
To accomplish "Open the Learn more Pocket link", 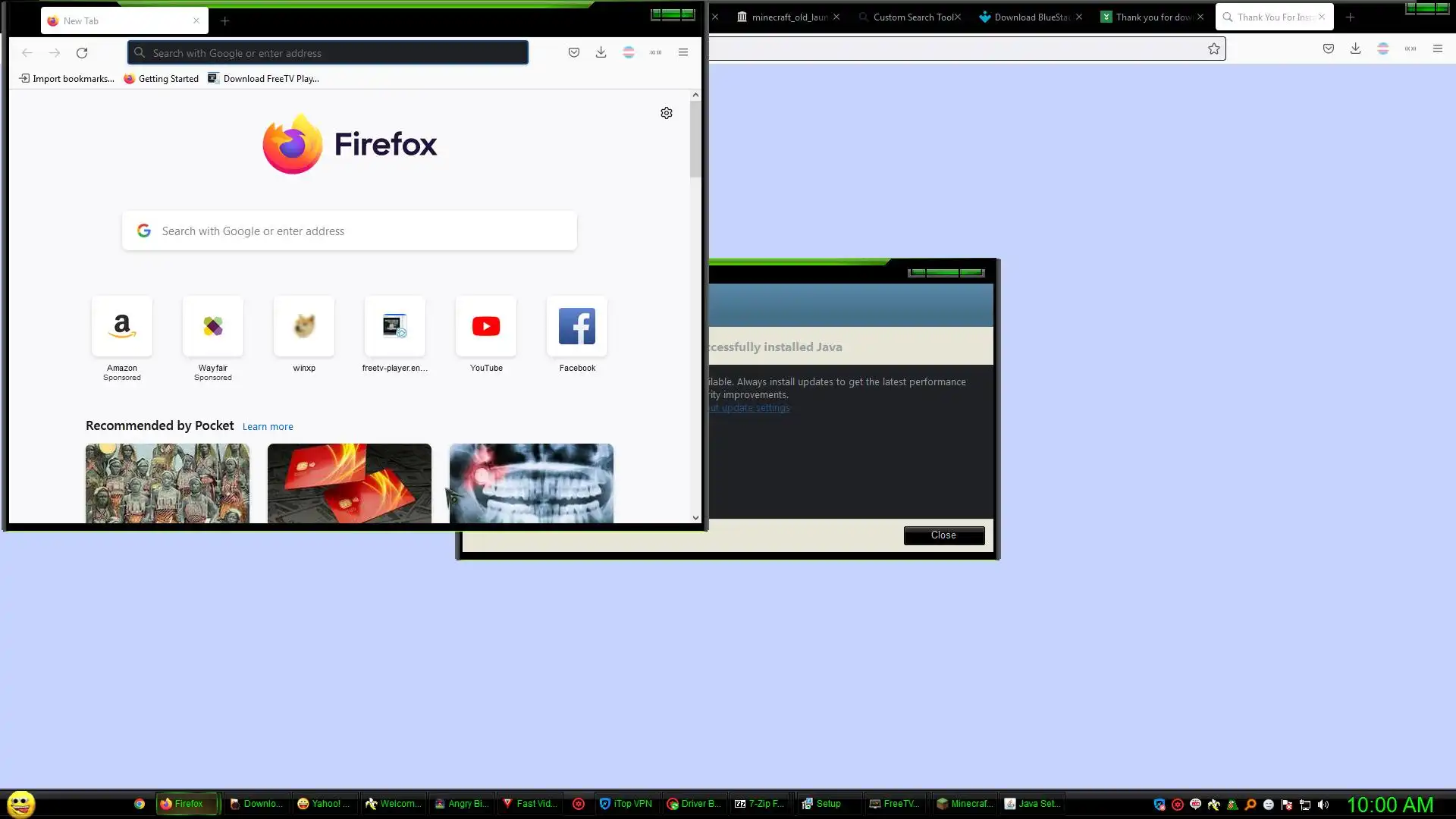I will coord(268,427).
